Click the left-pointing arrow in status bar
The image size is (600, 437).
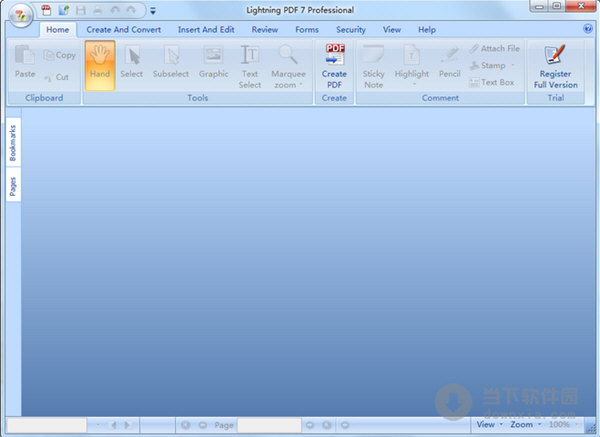[113, 425]
